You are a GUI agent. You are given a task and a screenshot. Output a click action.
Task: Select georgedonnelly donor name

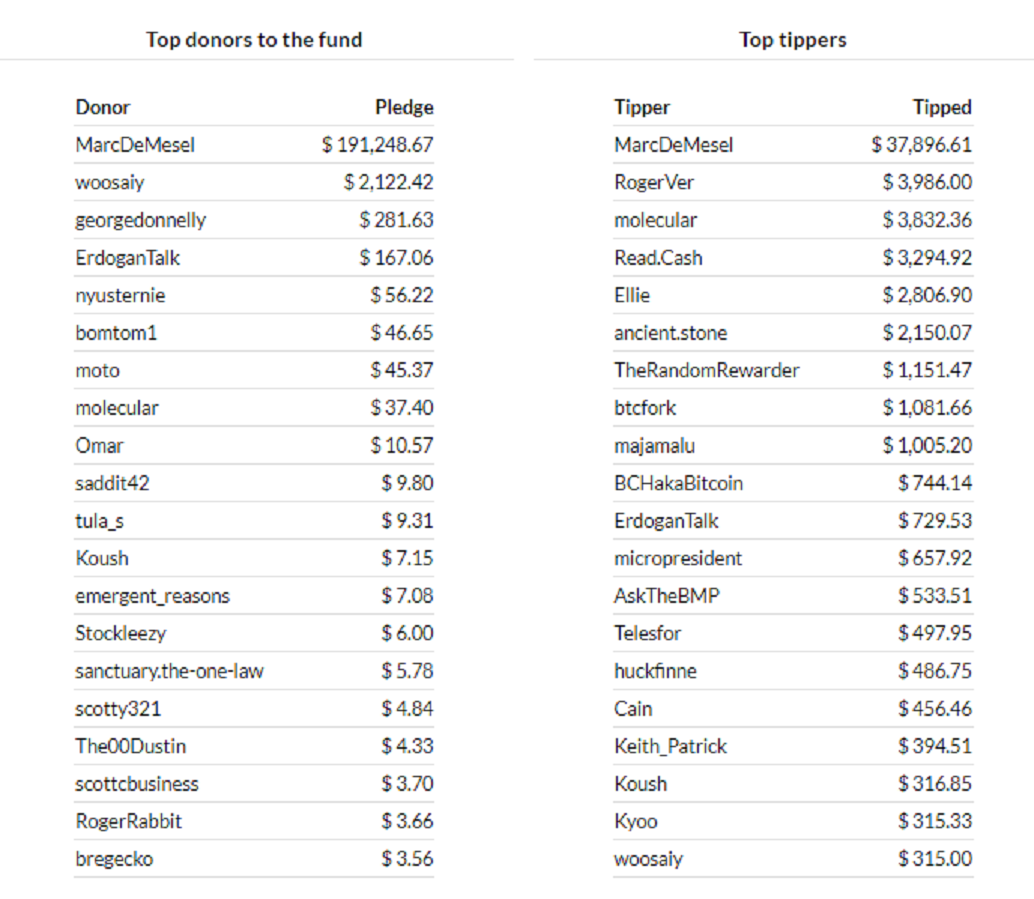click(x=140, y=220)
